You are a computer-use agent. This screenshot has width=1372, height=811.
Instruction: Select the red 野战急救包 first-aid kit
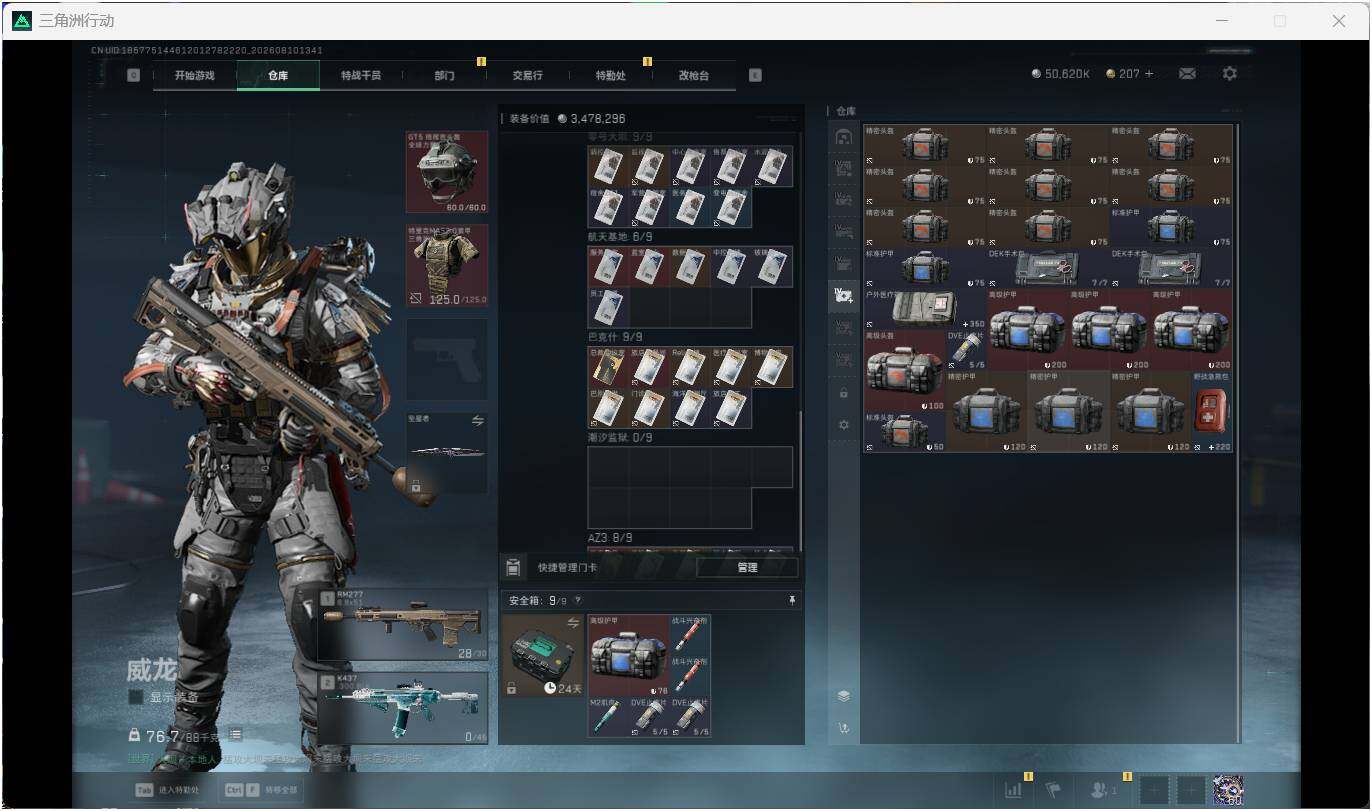pos(1212,412)
